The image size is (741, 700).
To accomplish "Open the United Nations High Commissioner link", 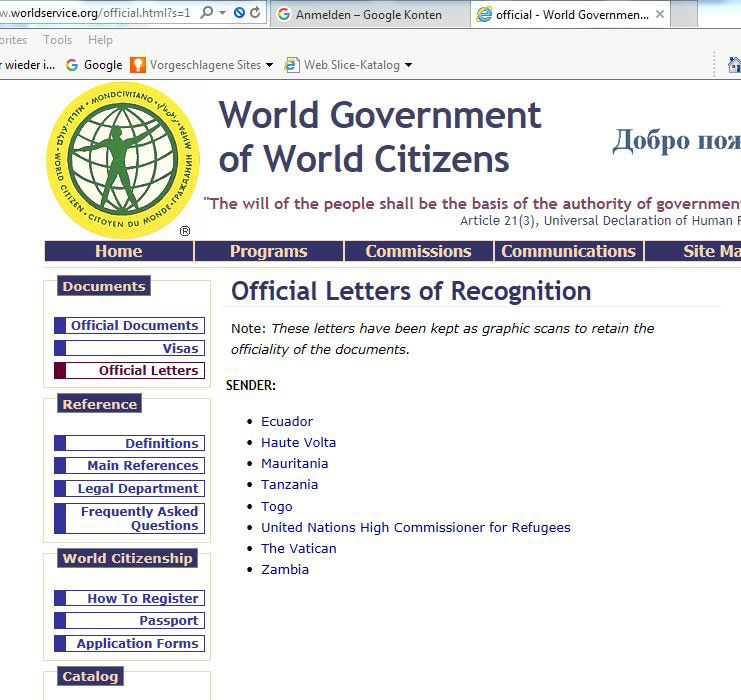I will tap(415, 527).
